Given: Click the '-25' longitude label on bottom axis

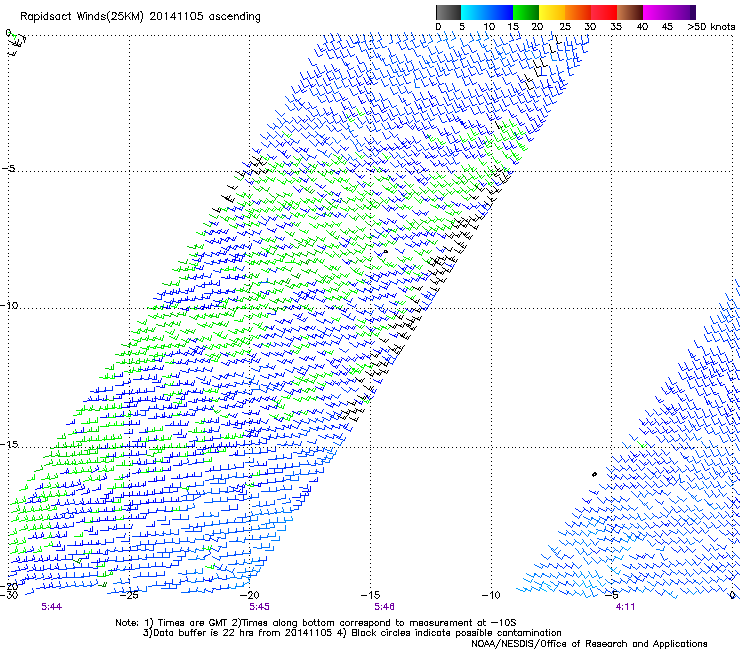Looking at the screenshot, I should coord(129,595).
